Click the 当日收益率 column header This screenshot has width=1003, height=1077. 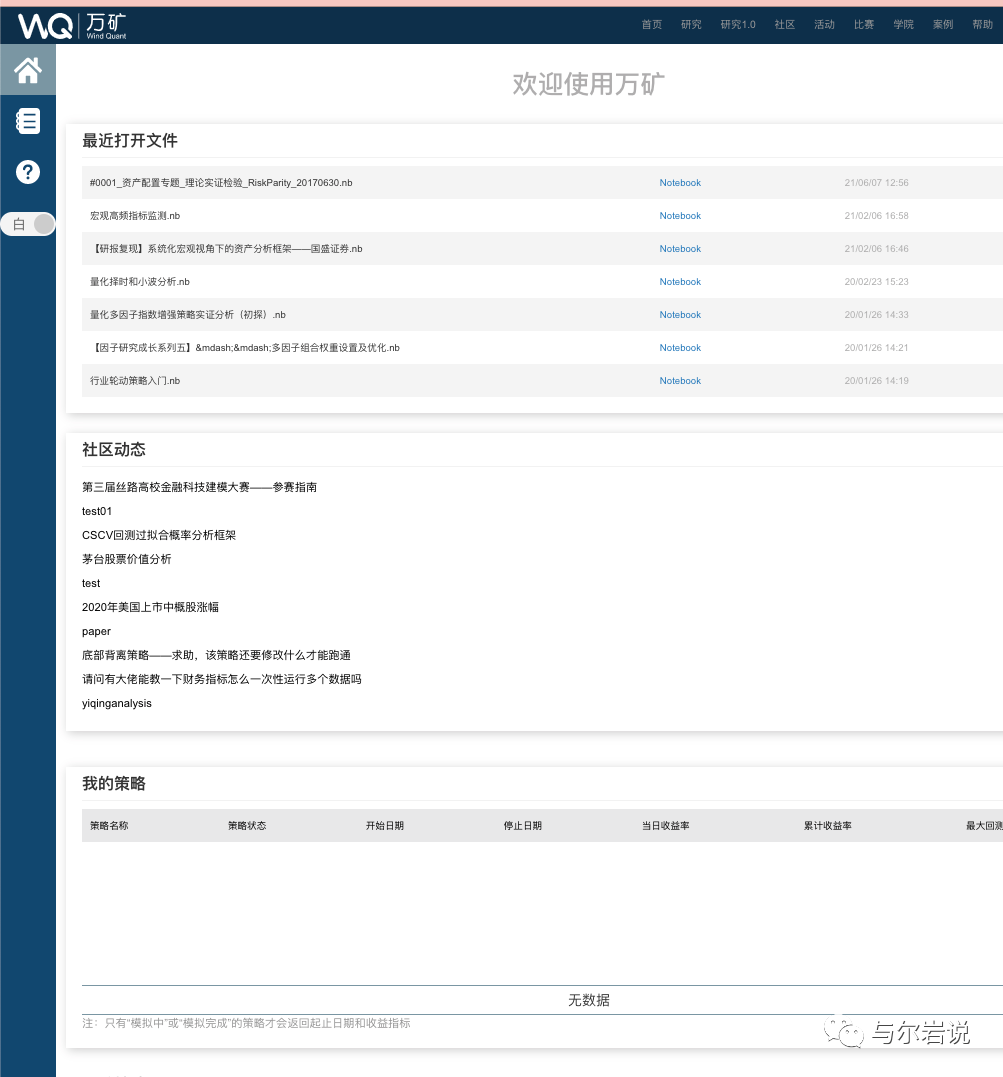[x=666, y=826]
